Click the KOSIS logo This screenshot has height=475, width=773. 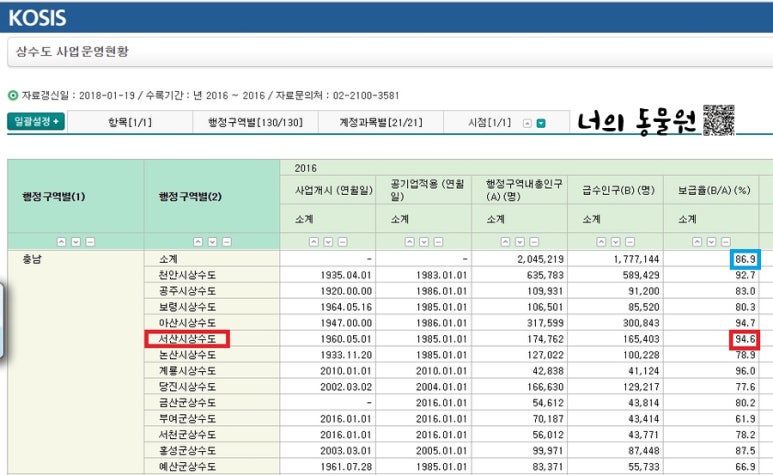37,18
